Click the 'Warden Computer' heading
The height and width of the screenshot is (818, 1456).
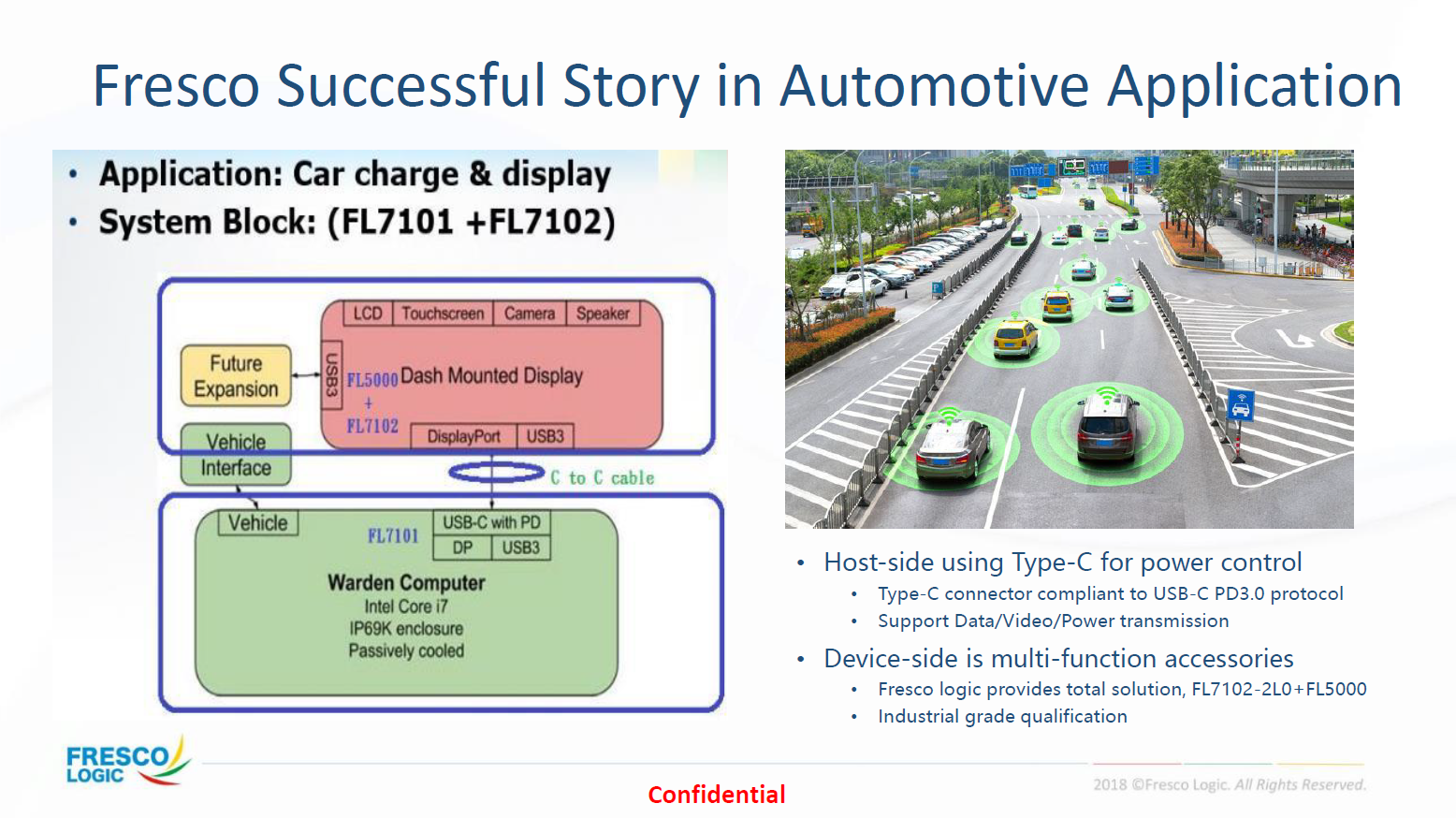(406, 583)
